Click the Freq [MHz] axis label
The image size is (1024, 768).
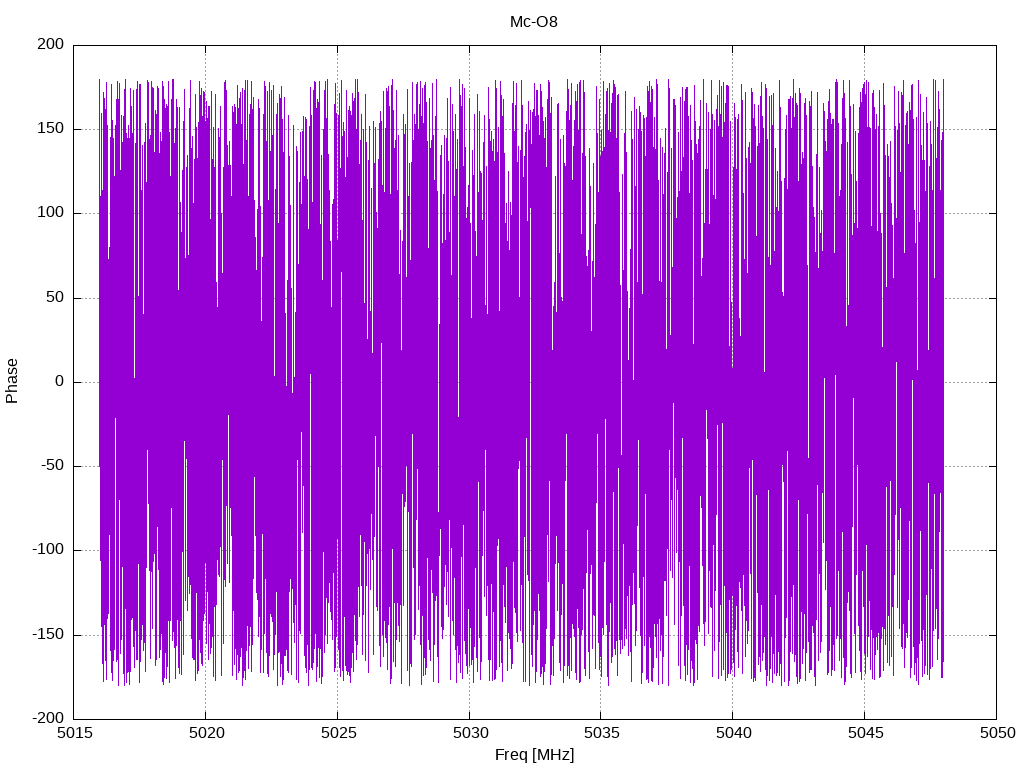(x=534, y=754)
